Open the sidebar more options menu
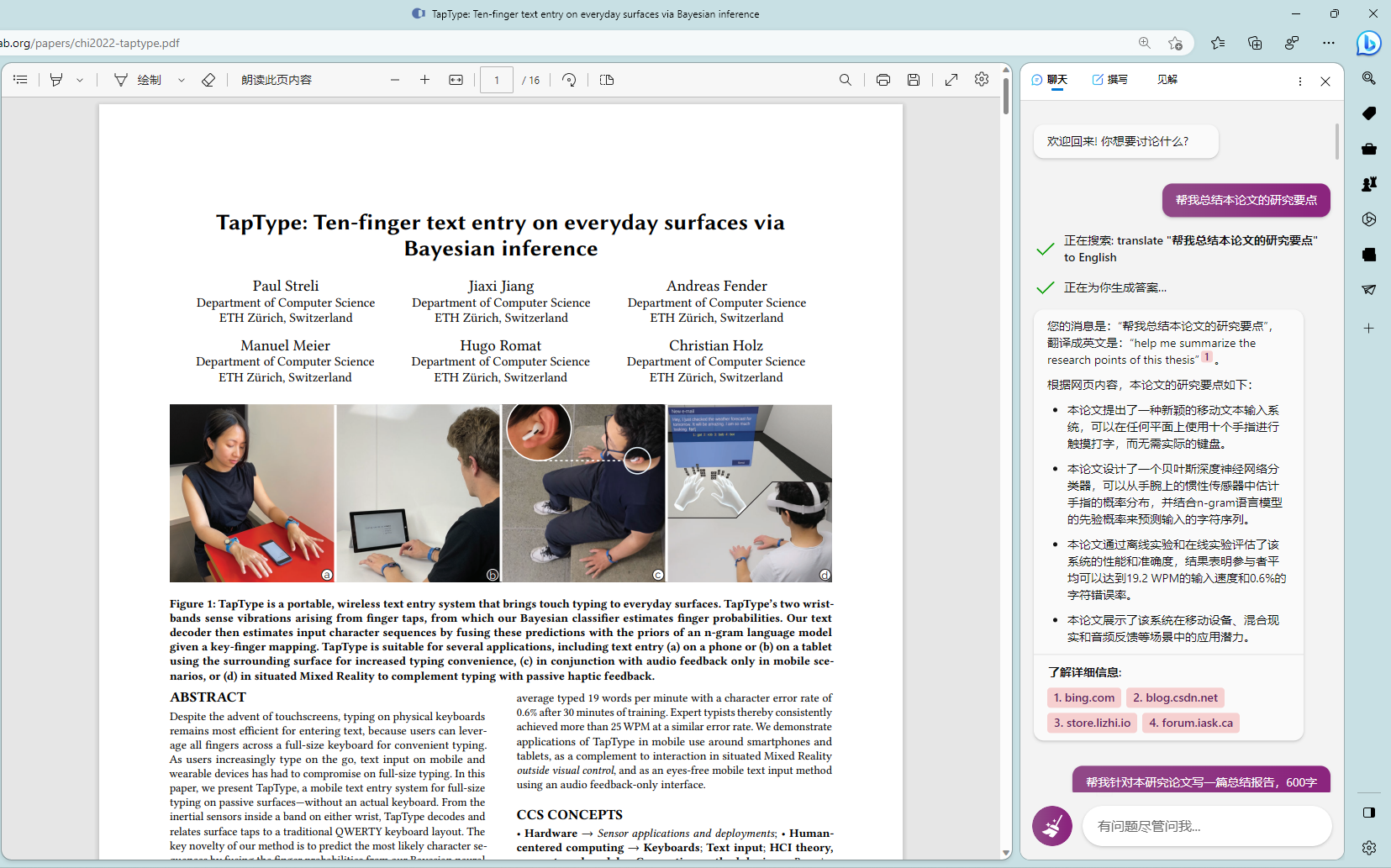This screenshot has width=1391, height=868. click(1299, 82)
